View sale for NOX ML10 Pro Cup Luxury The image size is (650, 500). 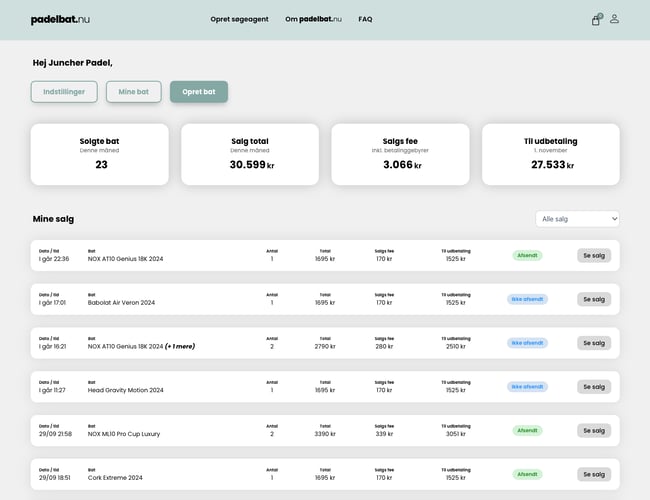pos(593,430)
